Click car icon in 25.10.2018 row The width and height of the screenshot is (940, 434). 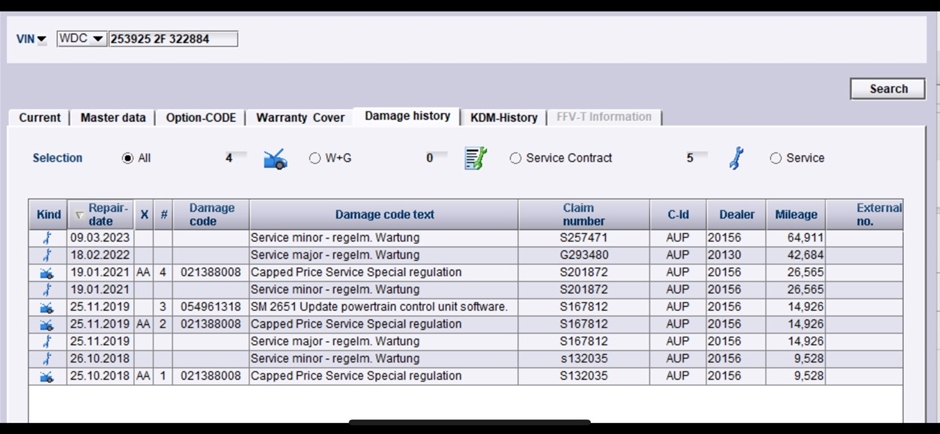[x=47, y=376]
